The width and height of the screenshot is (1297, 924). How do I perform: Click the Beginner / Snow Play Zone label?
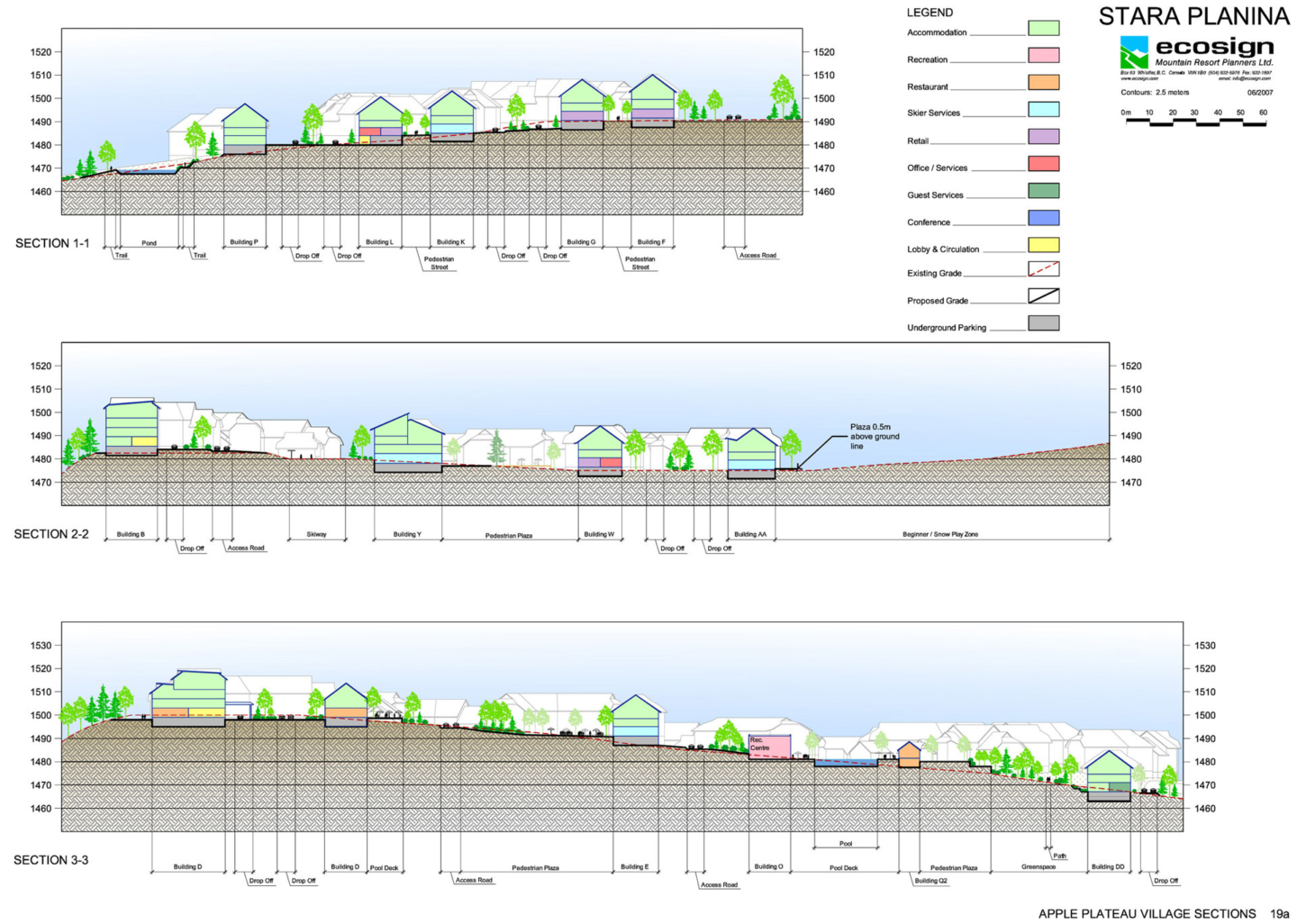pos(940,534)
